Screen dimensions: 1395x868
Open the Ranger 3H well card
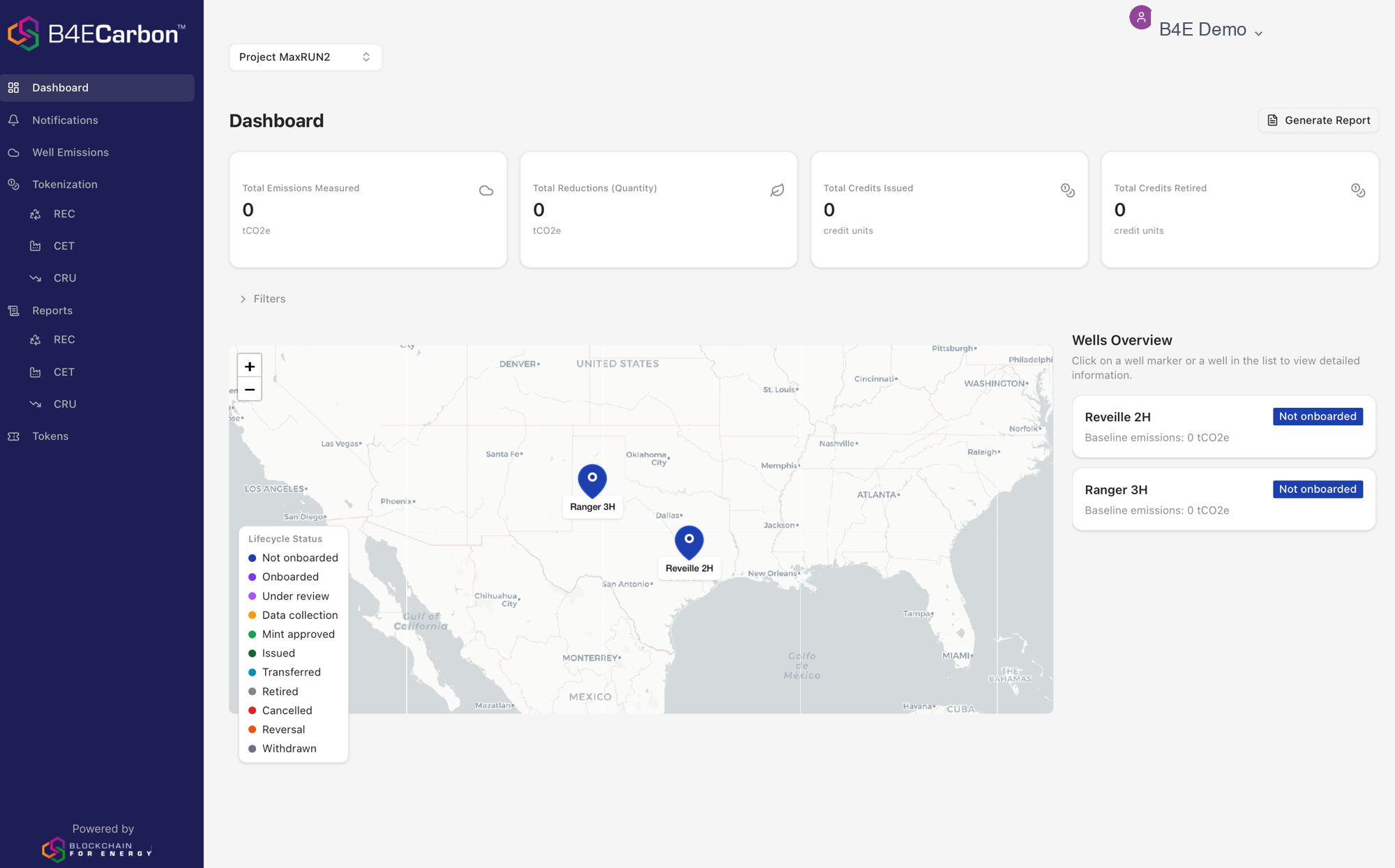point(1223,499)
